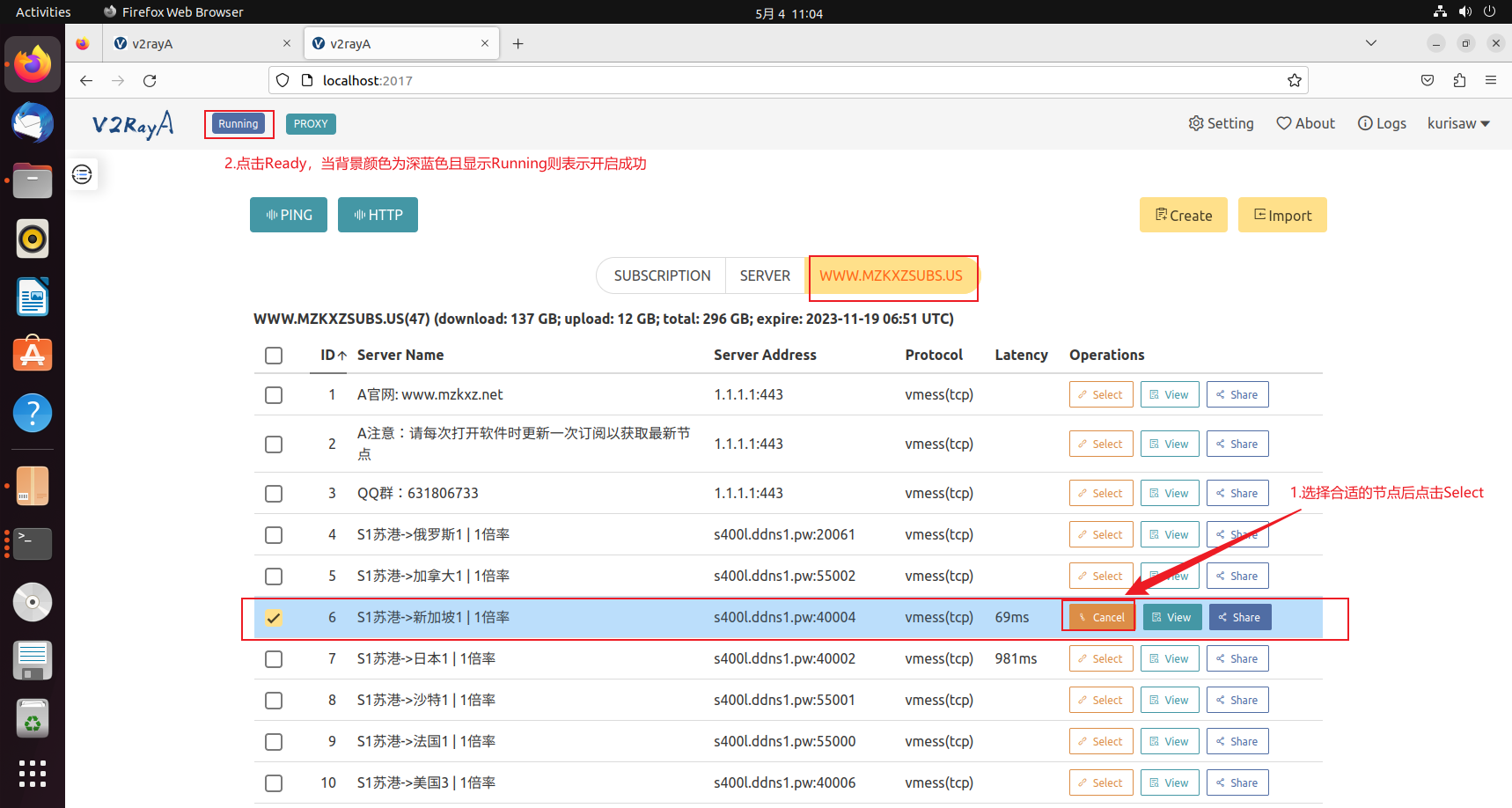Image resolution: width=1512 pixels, height=808 pixels.
Task: Check the 日本1 server checkbox
Action: point(274,659)
